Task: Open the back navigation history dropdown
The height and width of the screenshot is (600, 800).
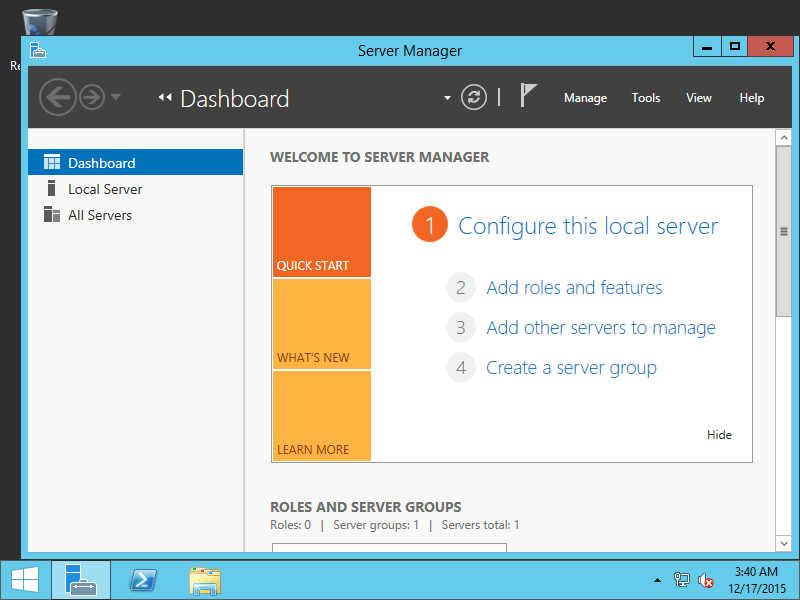Action: [115, 97]
